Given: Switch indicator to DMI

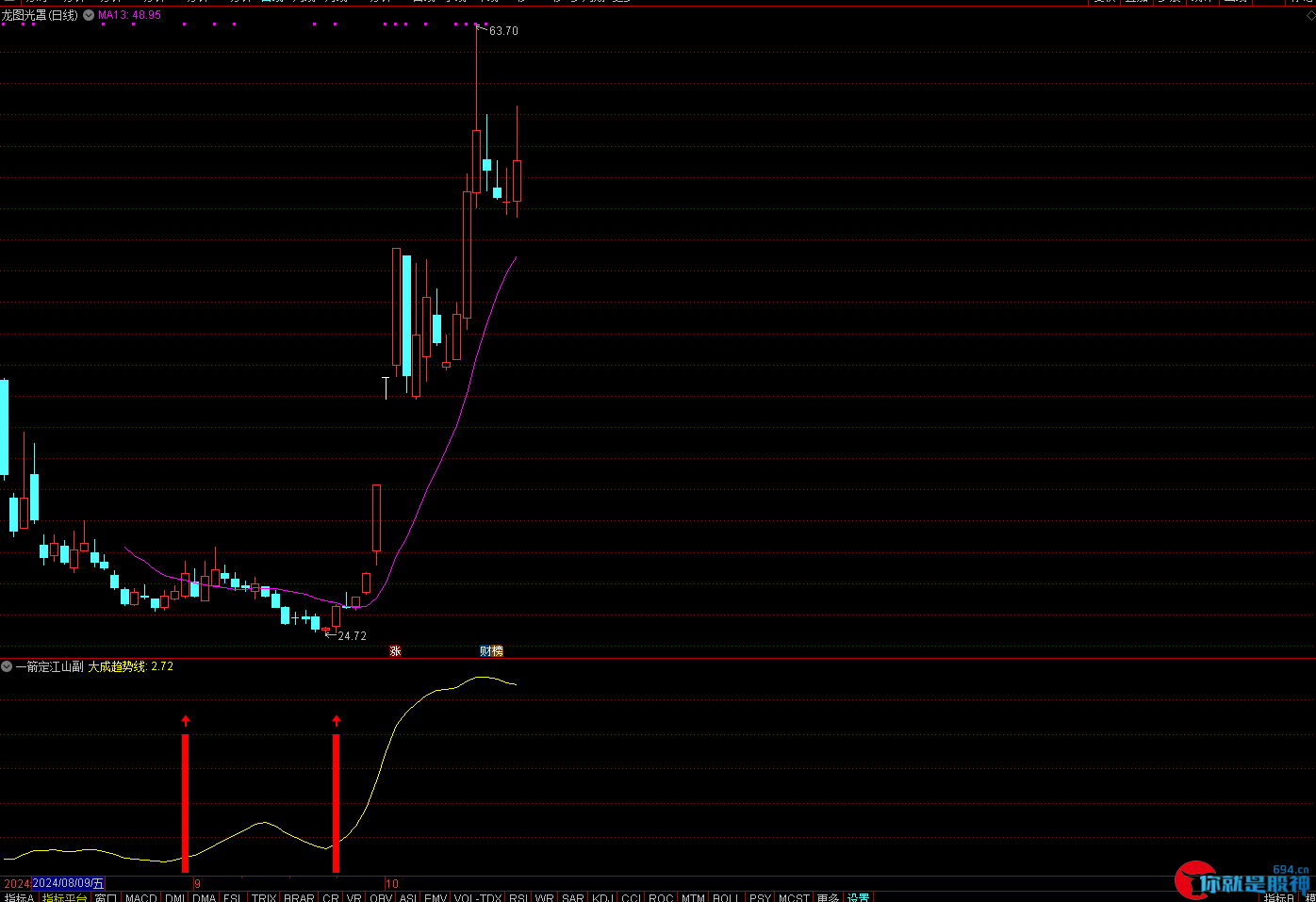Looking at the screenshot, I should click(x=175, y=897).
